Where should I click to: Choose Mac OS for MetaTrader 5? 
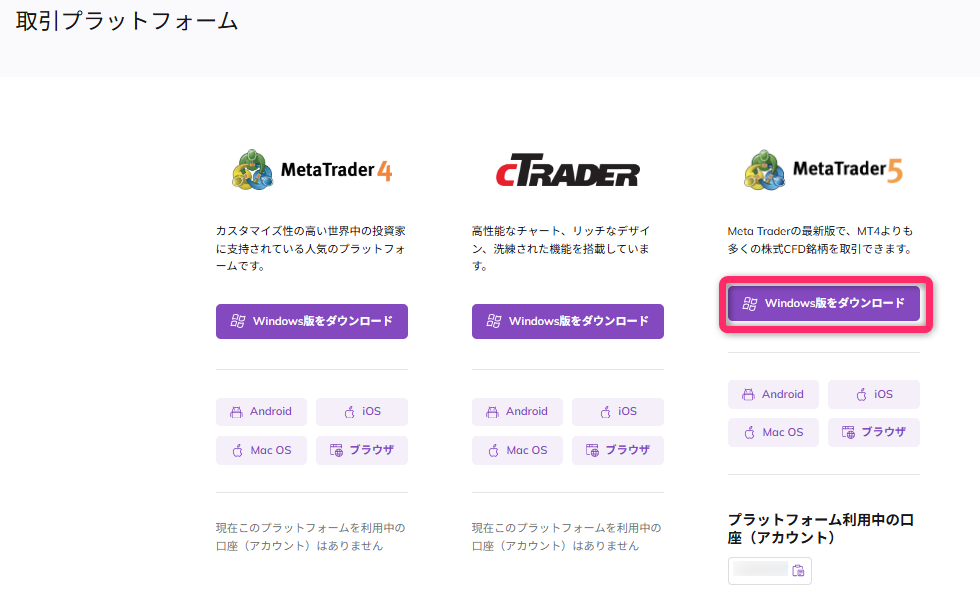coord(773,432)
